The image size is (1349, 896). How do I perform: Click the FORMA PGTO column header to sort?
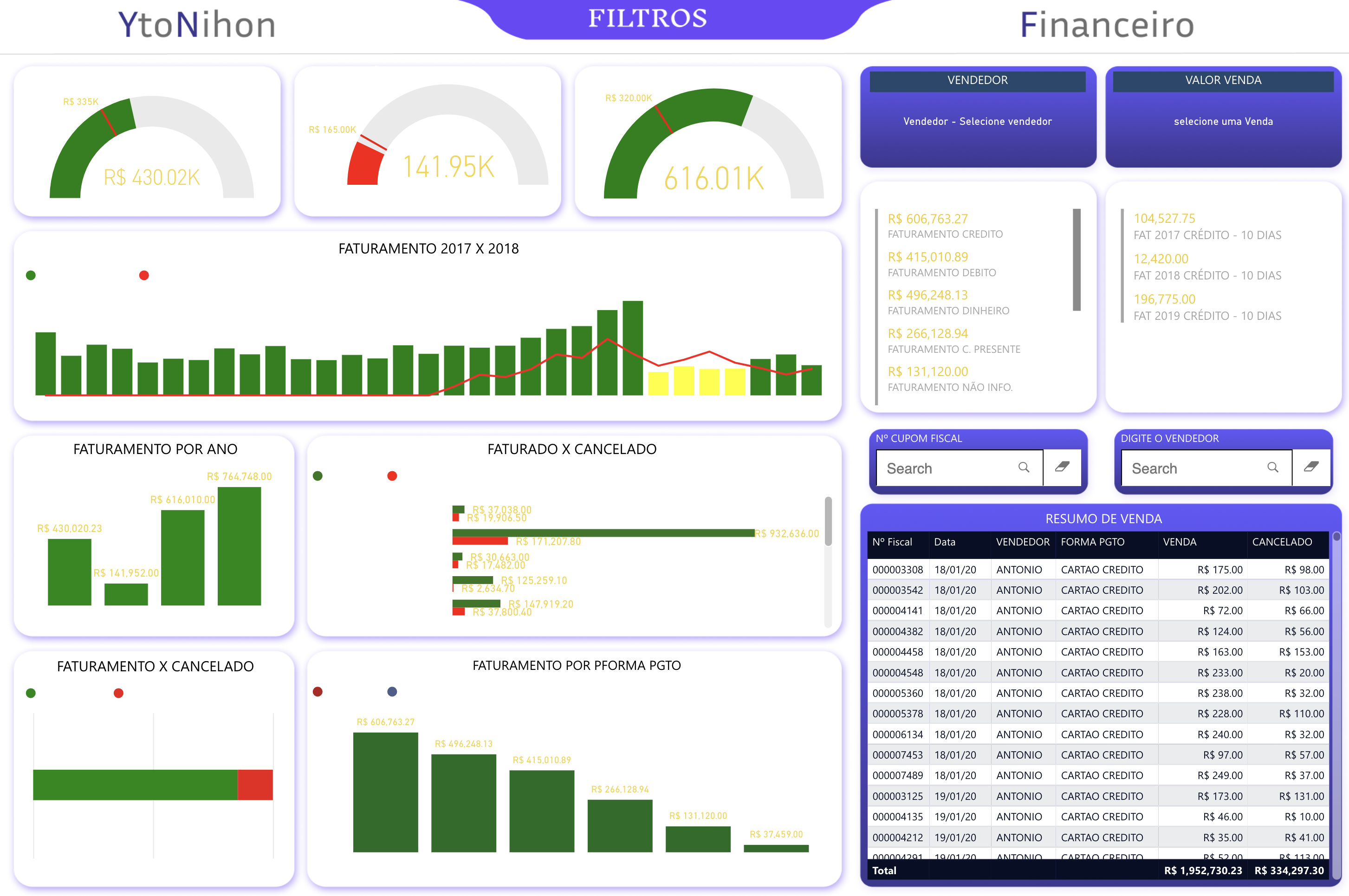(1091, 542)
